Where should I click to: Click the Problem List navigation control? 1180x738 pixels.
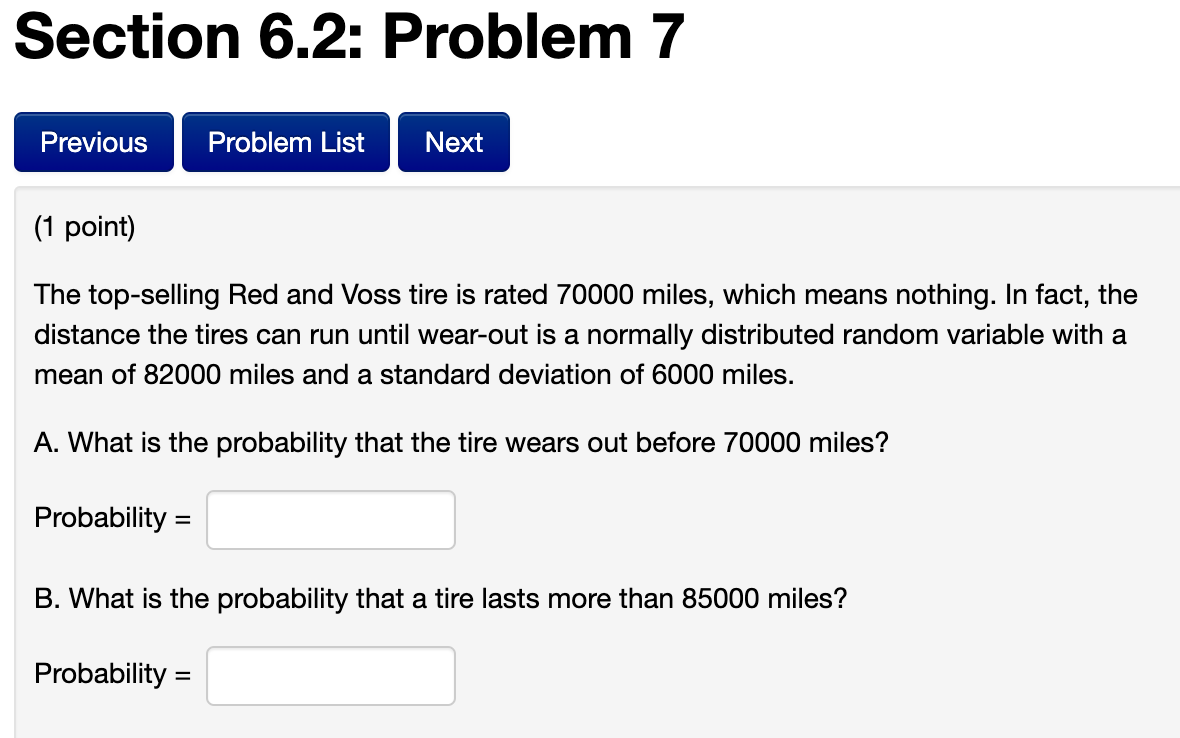tap(285, 142)
